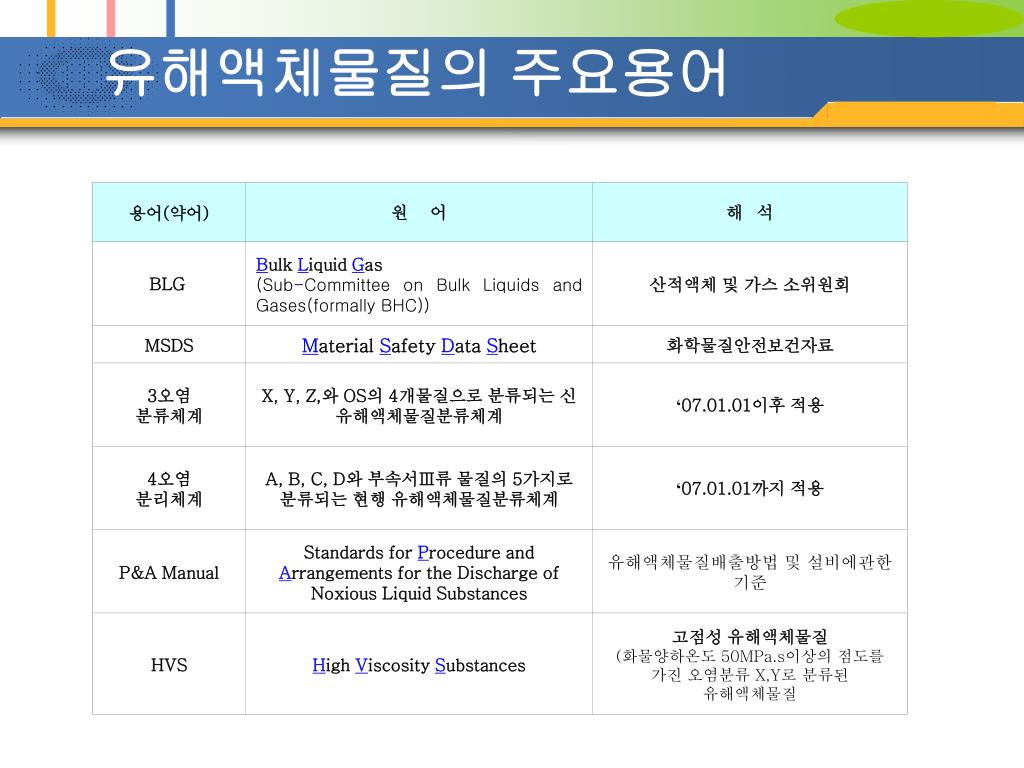Viewport: 1024px width, 768px height.
Task: Select the header cell 용어(약어)
Action: point(169,212)
